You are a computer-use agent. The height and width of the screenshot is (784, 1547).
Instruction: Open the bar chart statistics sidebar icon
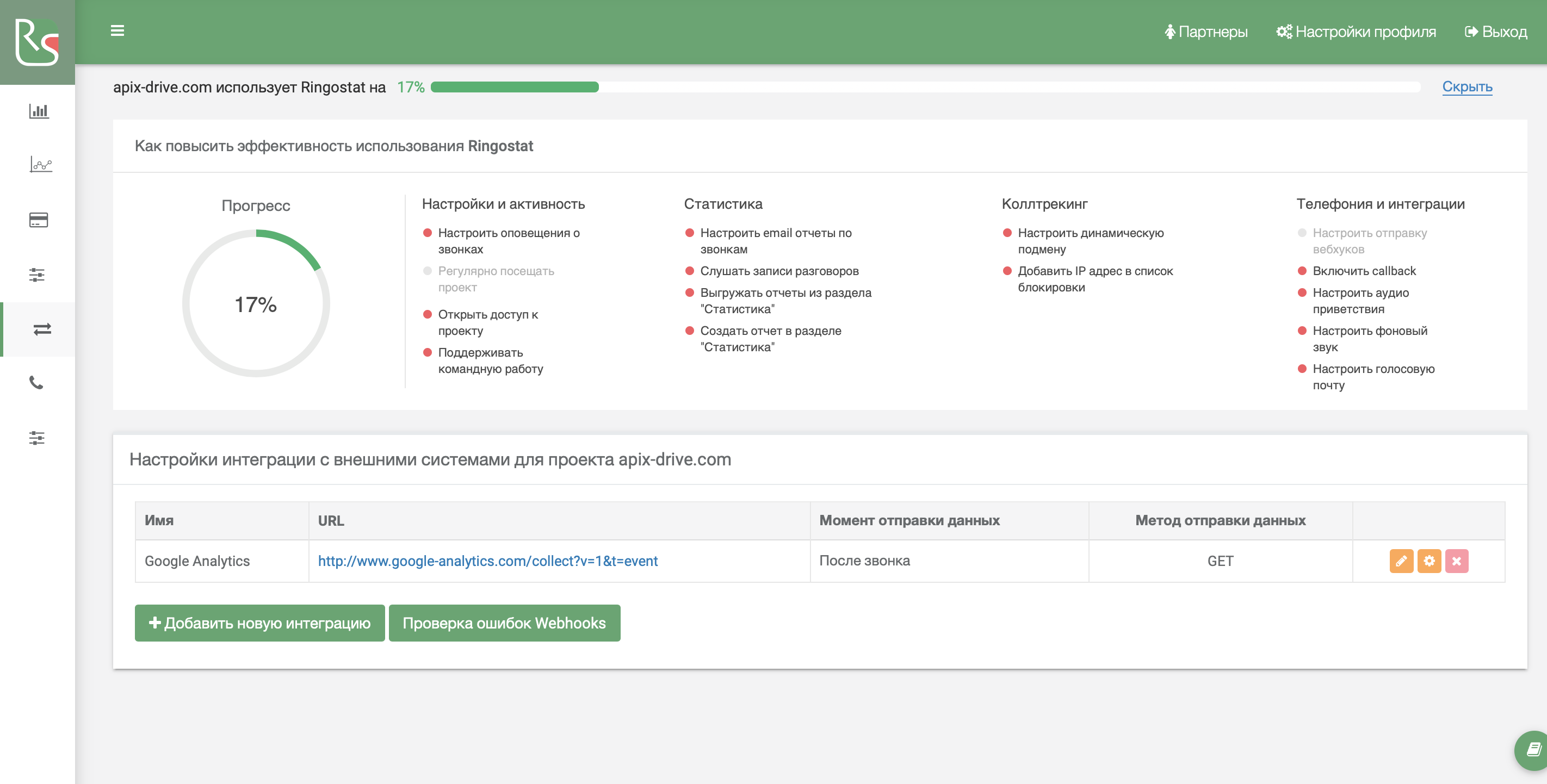(39, 111)
